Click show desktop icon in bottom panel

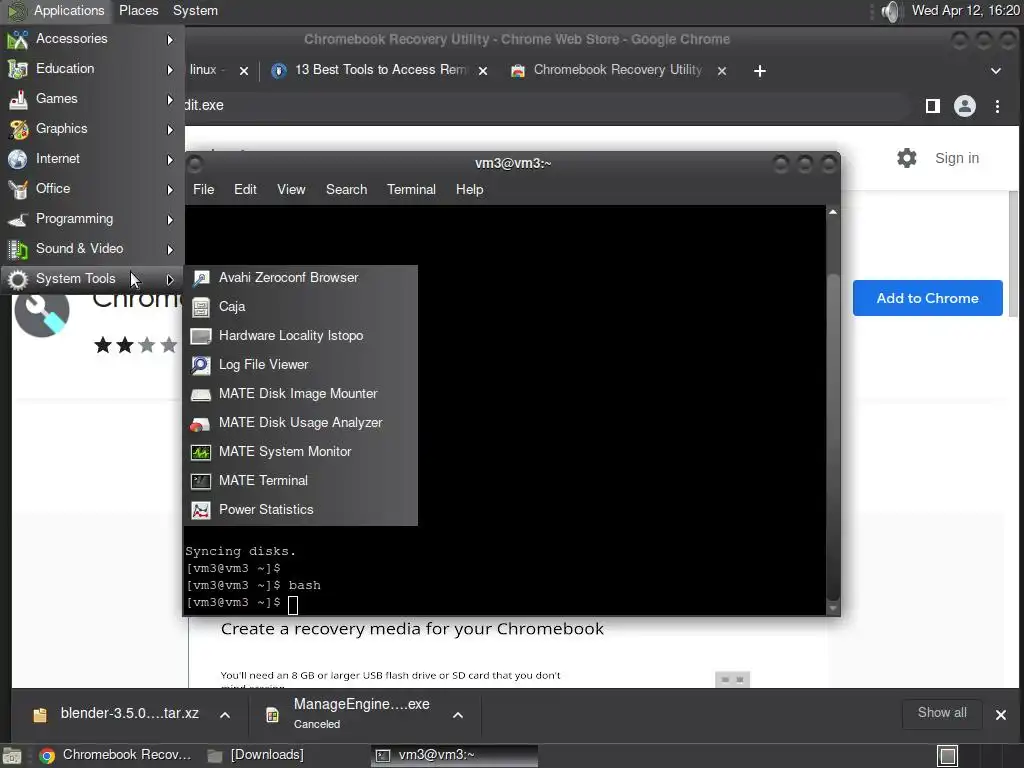(12, 756)
